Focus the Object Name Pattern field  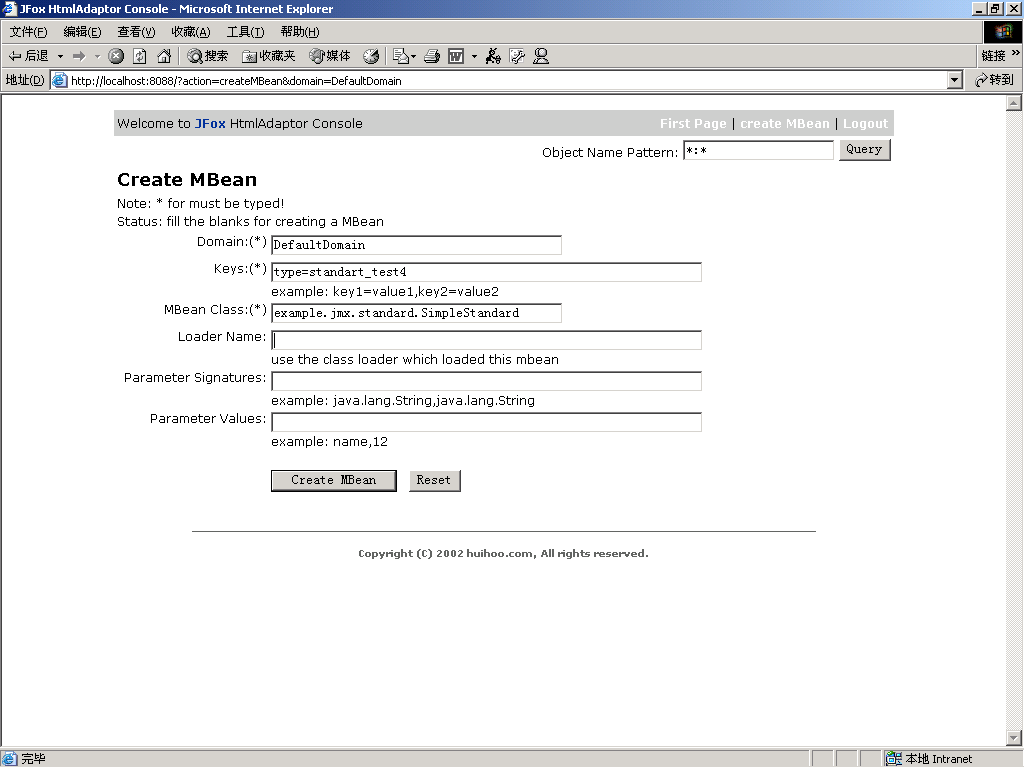click(758, 150)
